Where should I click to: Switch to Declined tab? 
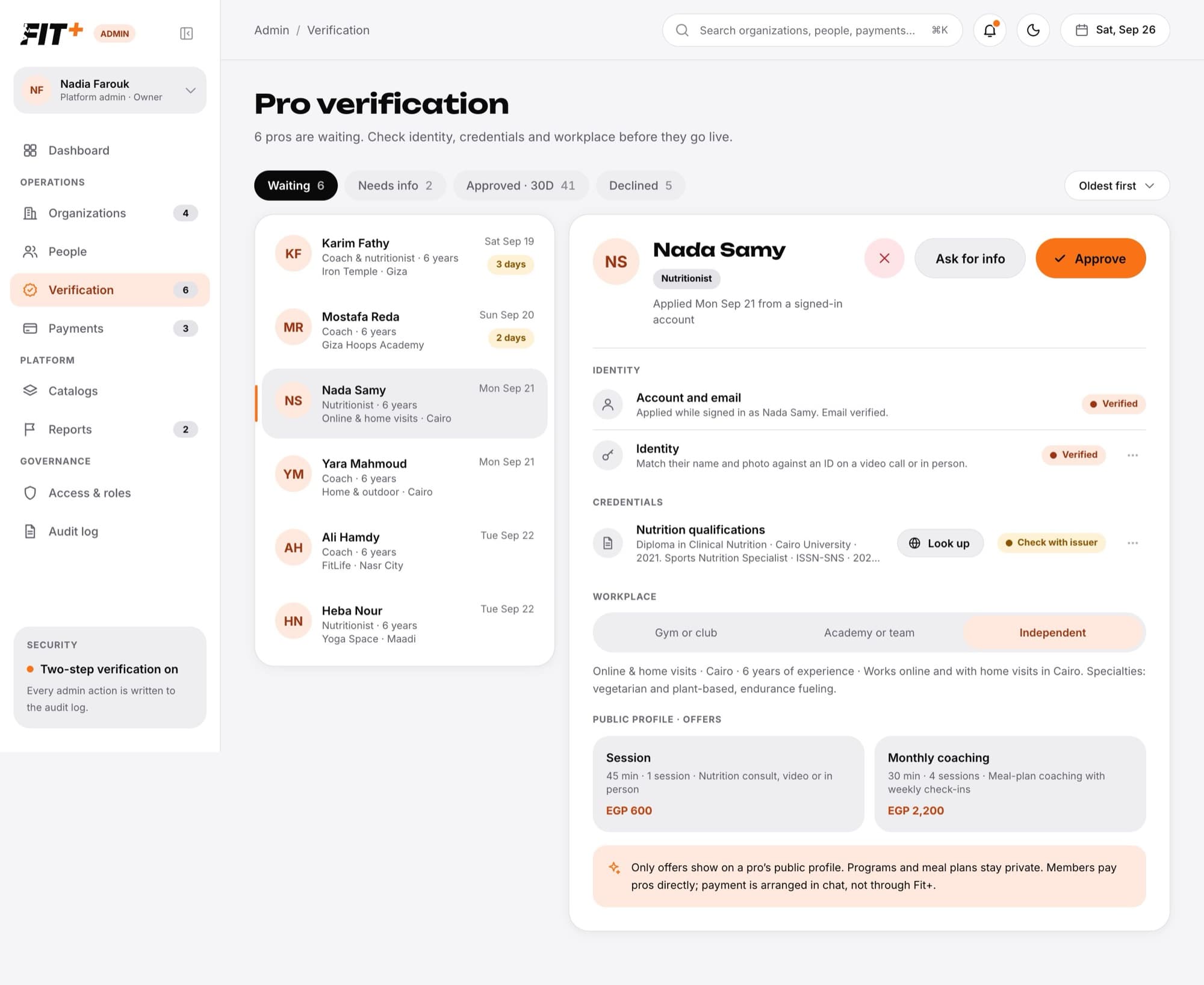tap(640, 185)
